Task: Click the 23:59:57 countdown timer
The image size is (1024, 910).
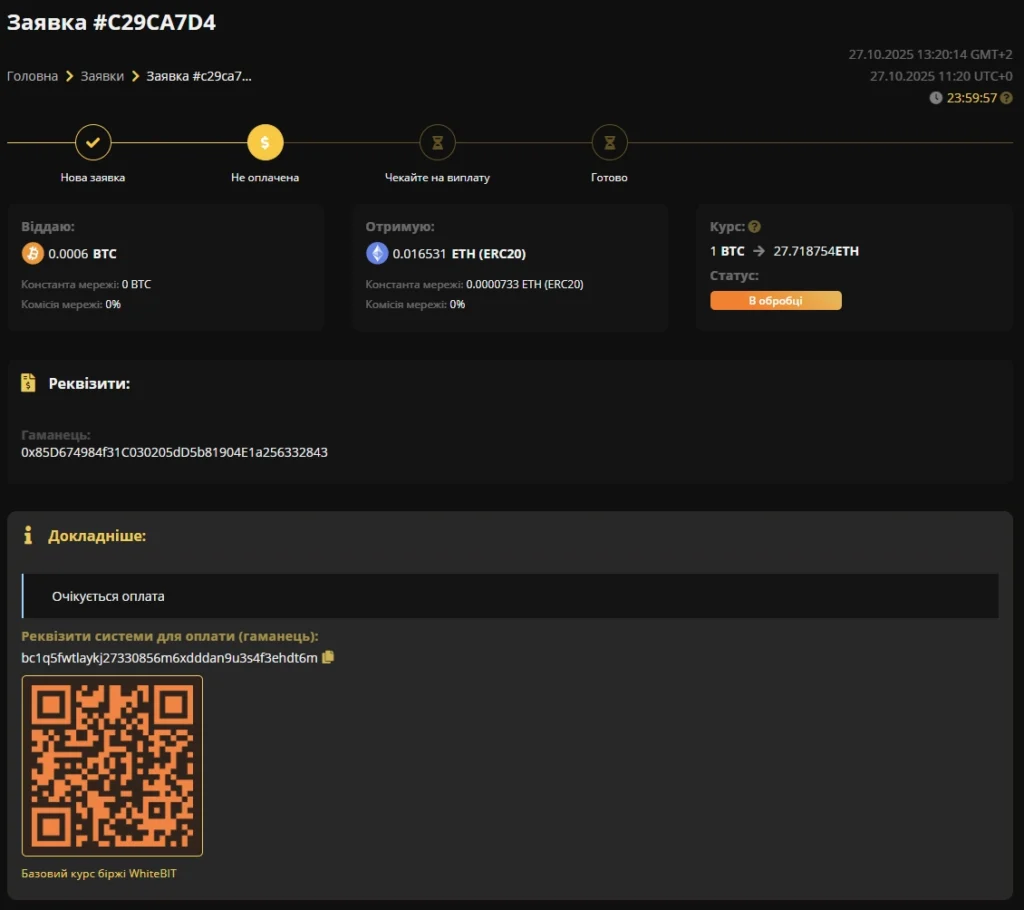Action: point(972,98)
